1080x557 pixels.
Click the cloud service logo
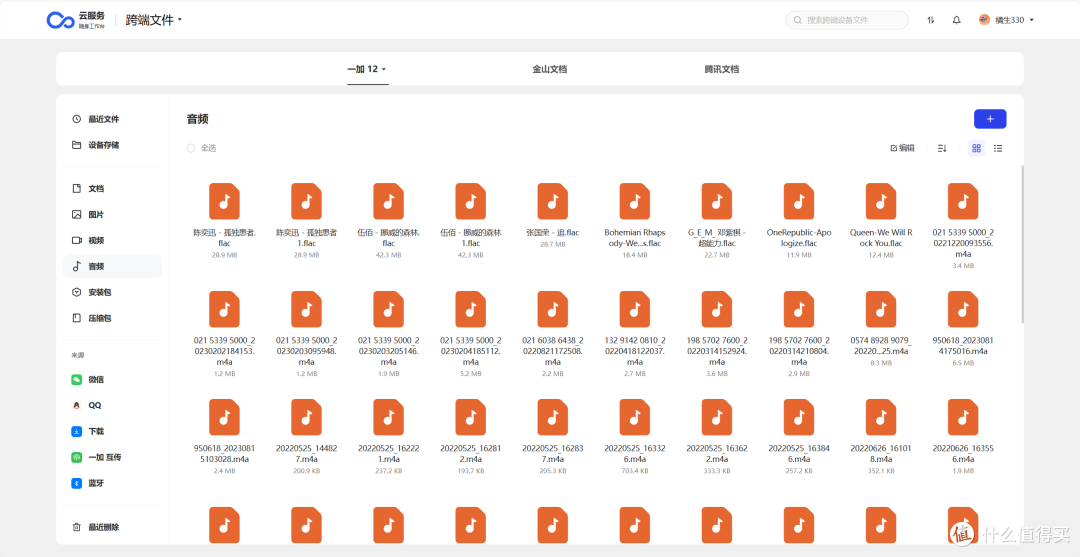pyautogui.click(x=76, y=20)
